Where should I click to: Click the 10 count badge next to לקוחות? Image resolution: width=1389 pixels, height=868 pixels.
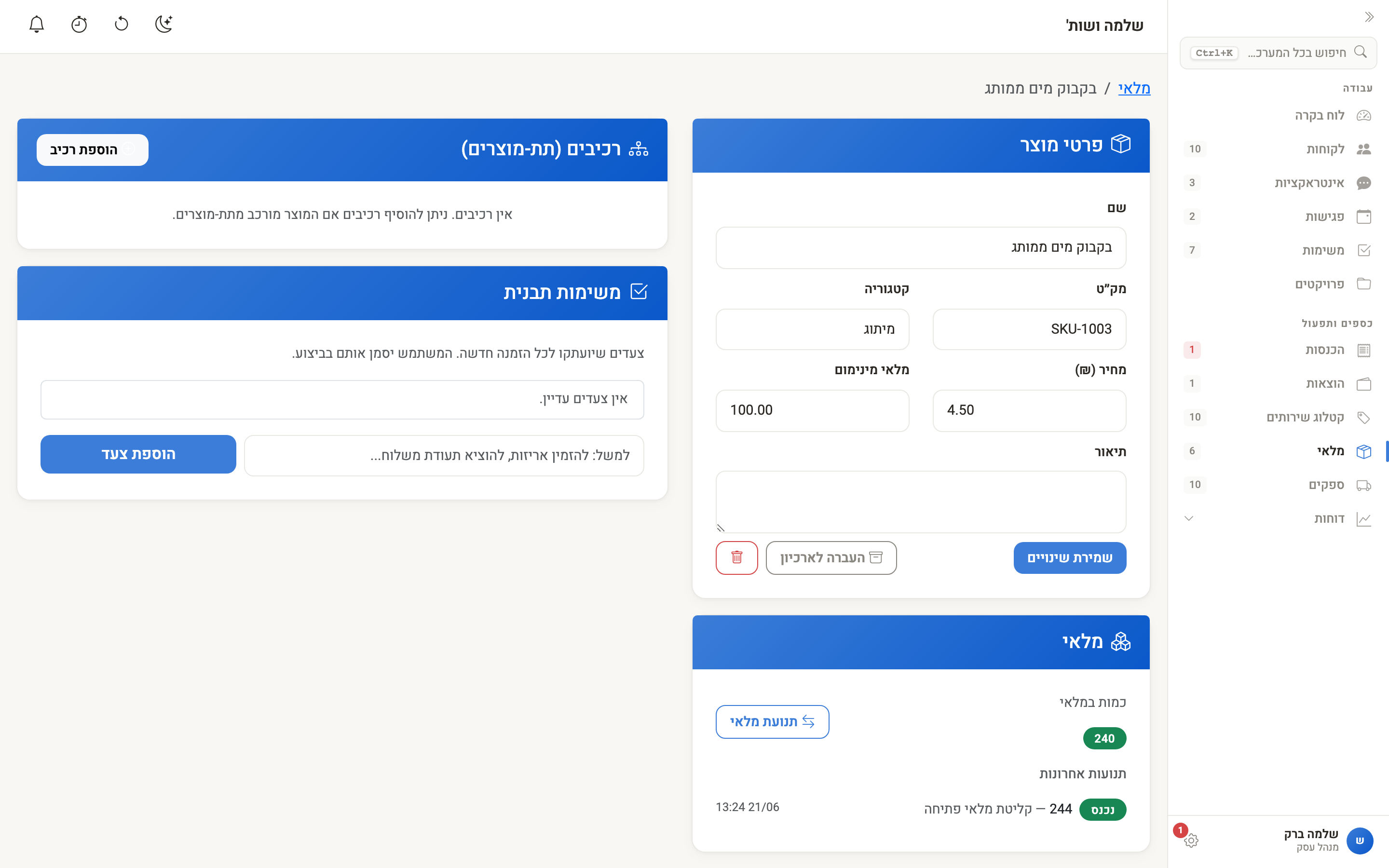tap(1195, 149)
